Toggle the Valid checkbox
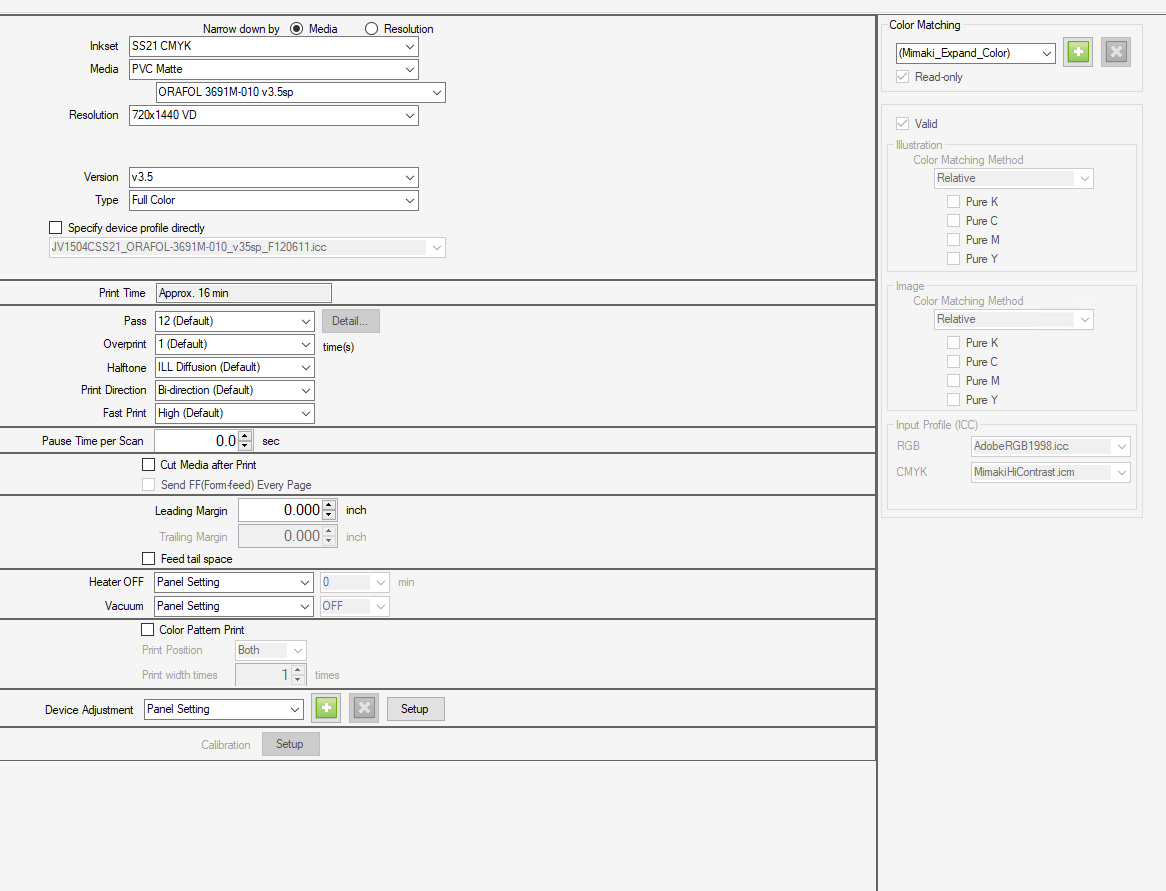 (903, 123)
